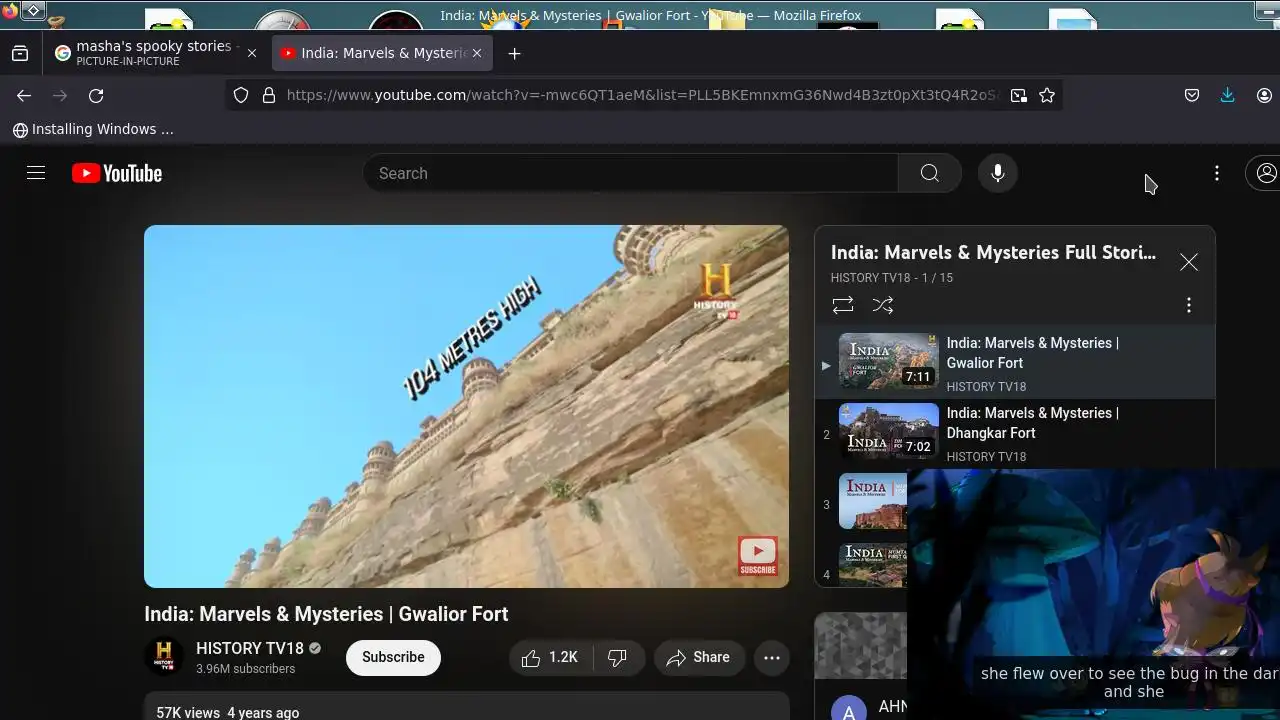The width and height of the screenshot is (1280, 720).
Task: Open Installing Windows bookmark
Action: pyautogui.click(x=93, y=129)
